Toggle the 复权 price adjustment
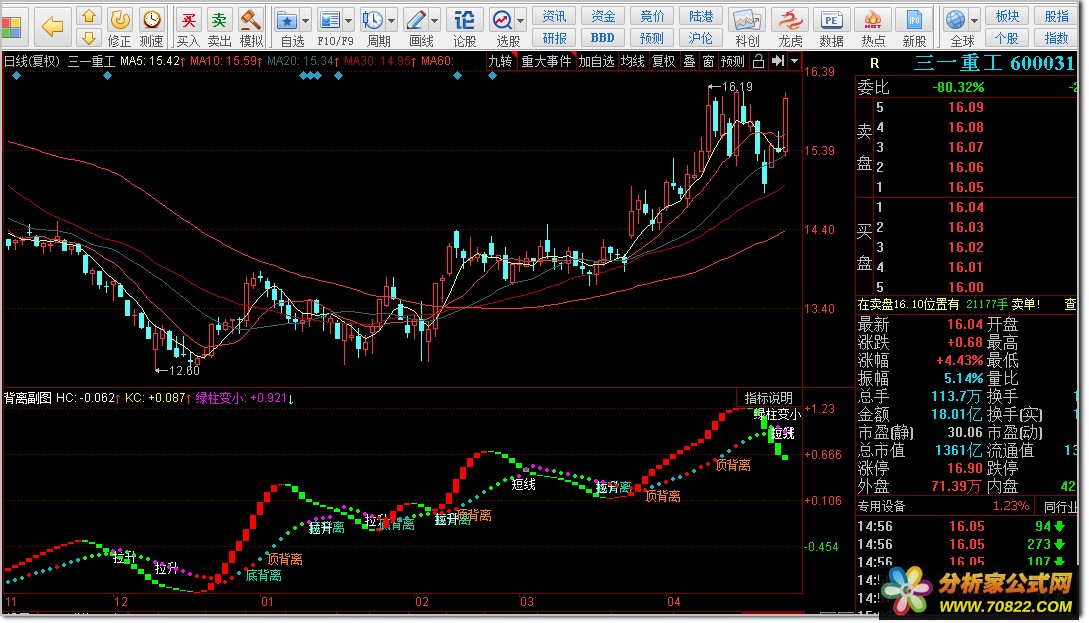Image resolution: width=1089 pixels, height=623 pixels. tap(663, 61)
